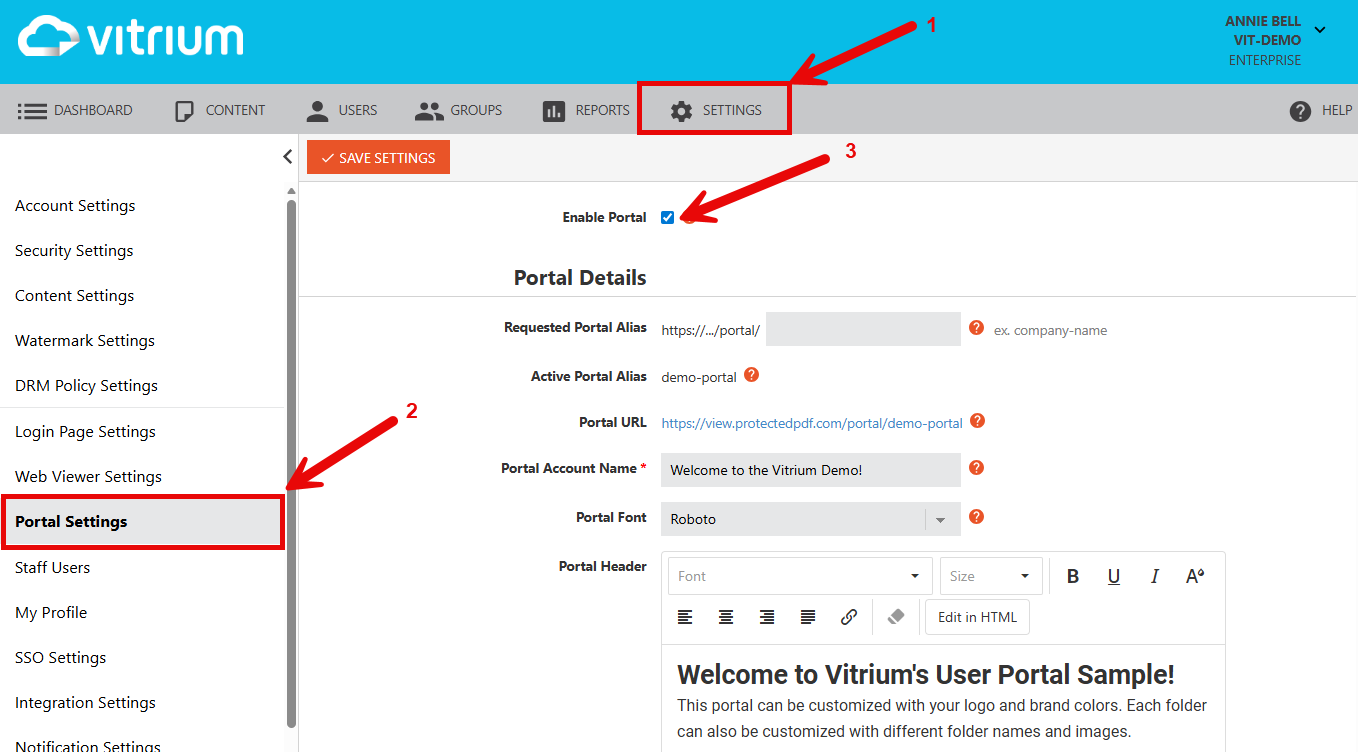Justify the header text
Image resolution: width=1358 pixels, height=752 pixels.
[x=808, y=617]
